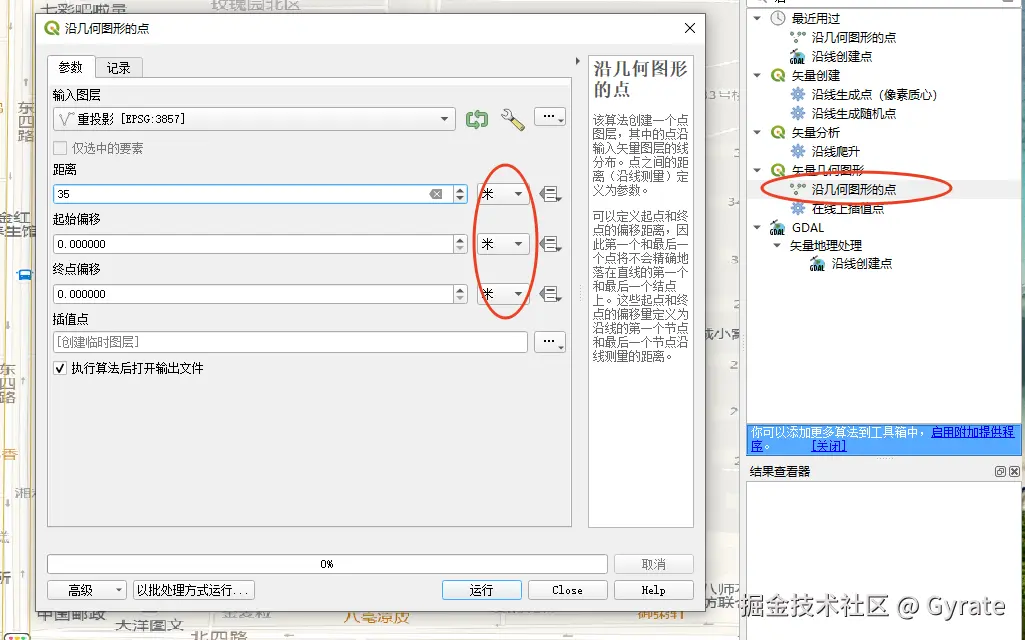Increment 起始偏移 using its stepper arrow
The height and width of the screenshot is (640, 1025).
[x=459, y=240]
